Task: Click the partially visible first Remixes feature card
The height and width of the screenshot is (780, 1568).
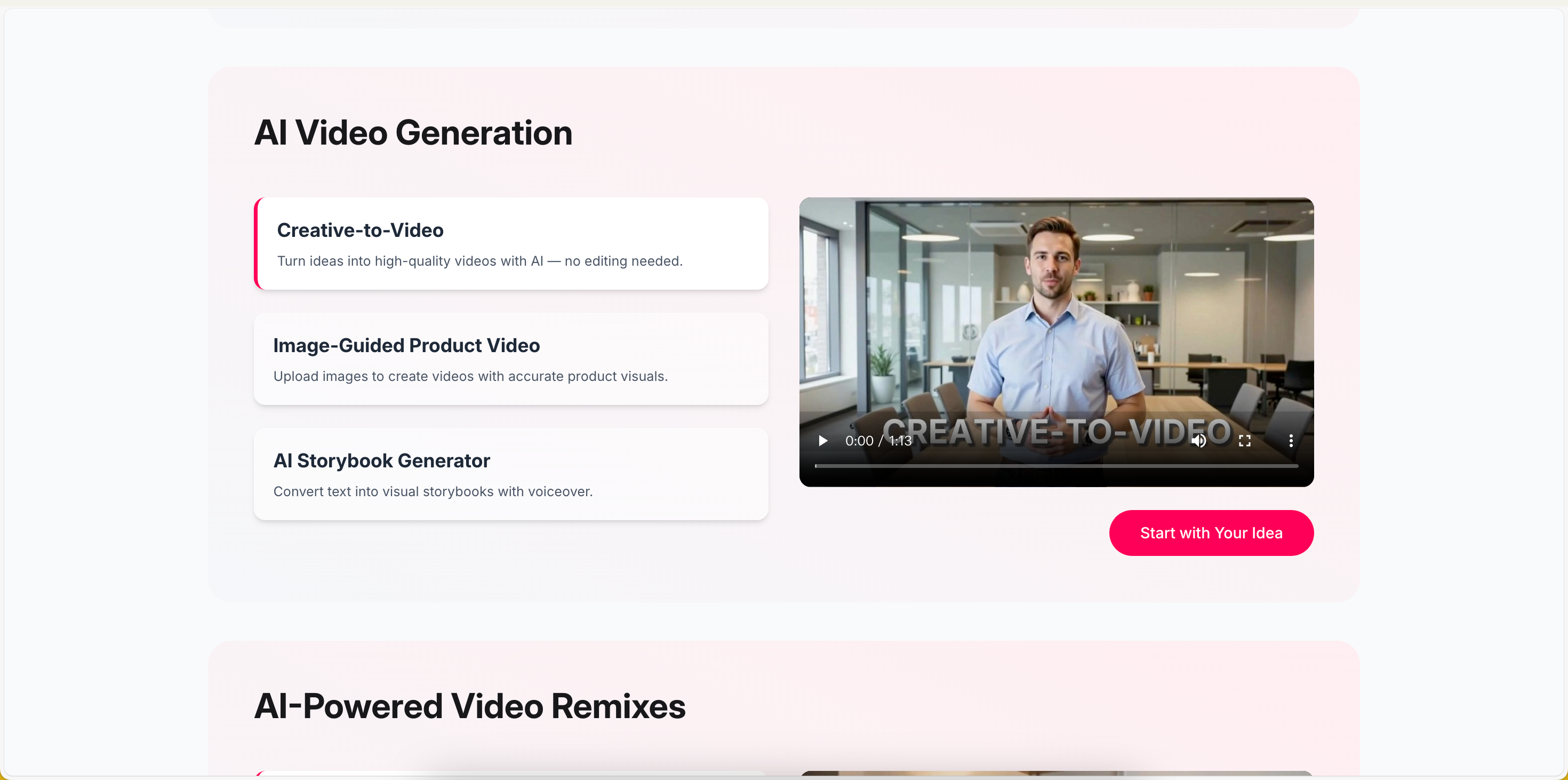Action: (511, 773)
